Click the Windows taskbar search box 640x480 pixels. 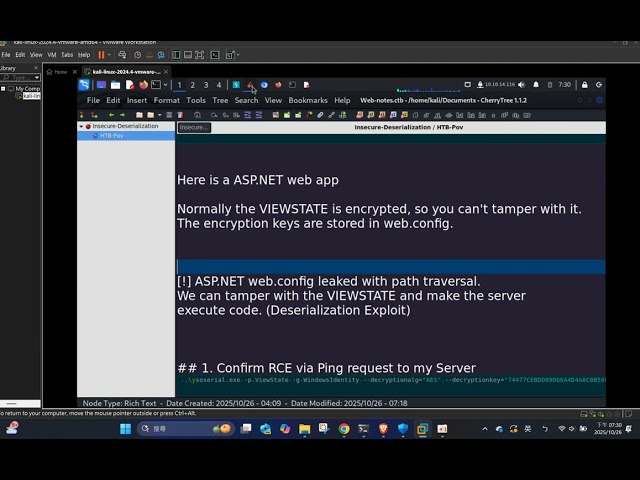point(186,429)
